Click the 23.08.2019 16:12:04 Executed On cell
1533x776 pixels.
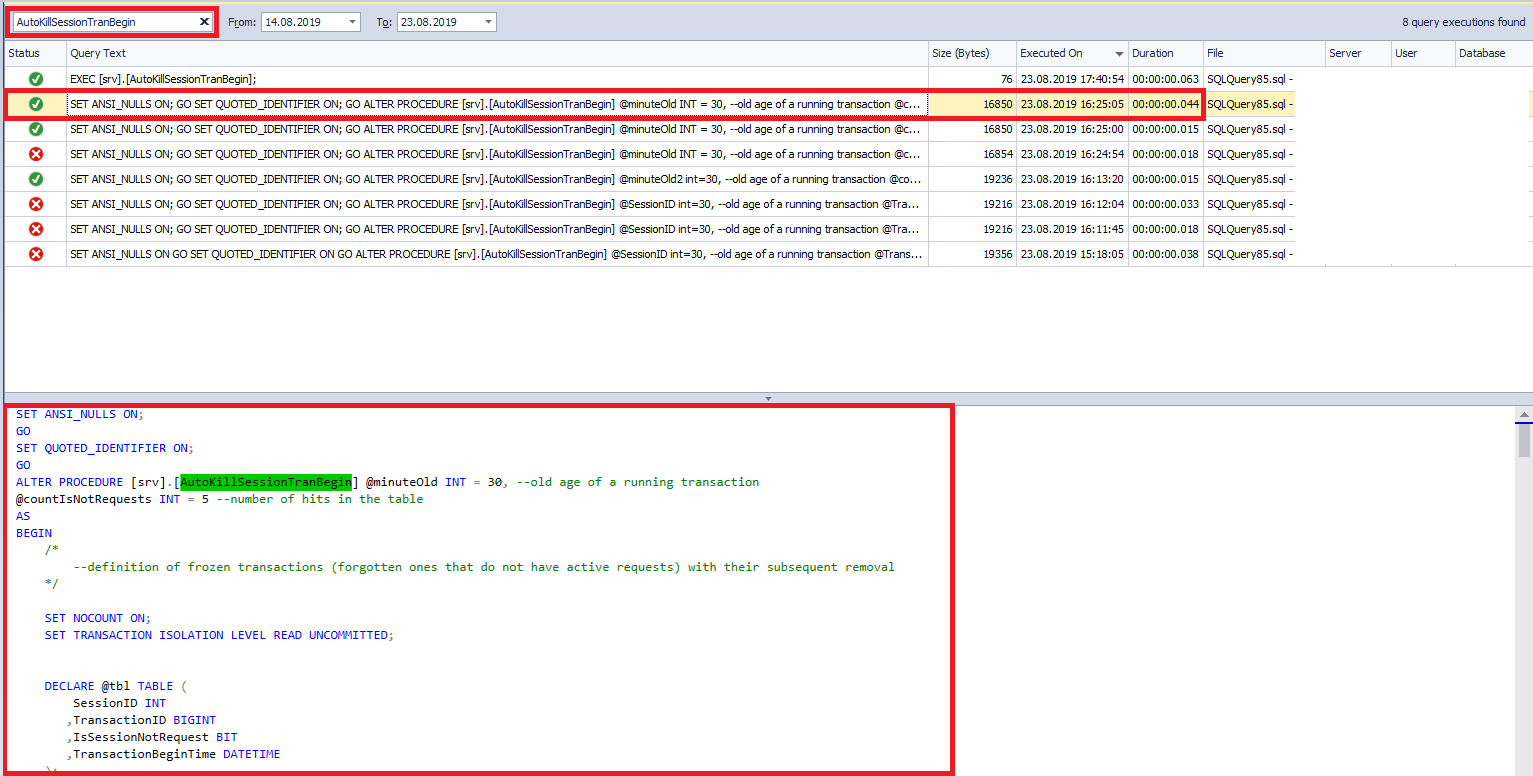point(1072,204)
